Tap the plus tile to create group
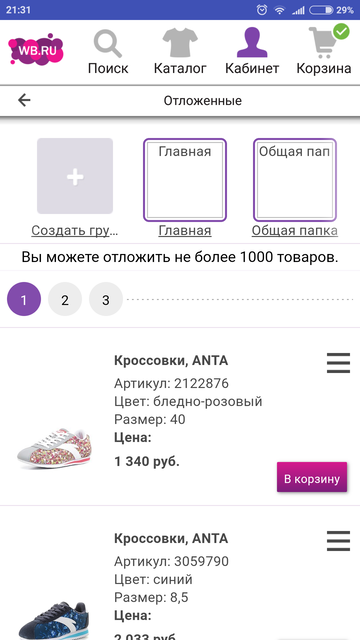The image size is (360, 640). (75, 176)
